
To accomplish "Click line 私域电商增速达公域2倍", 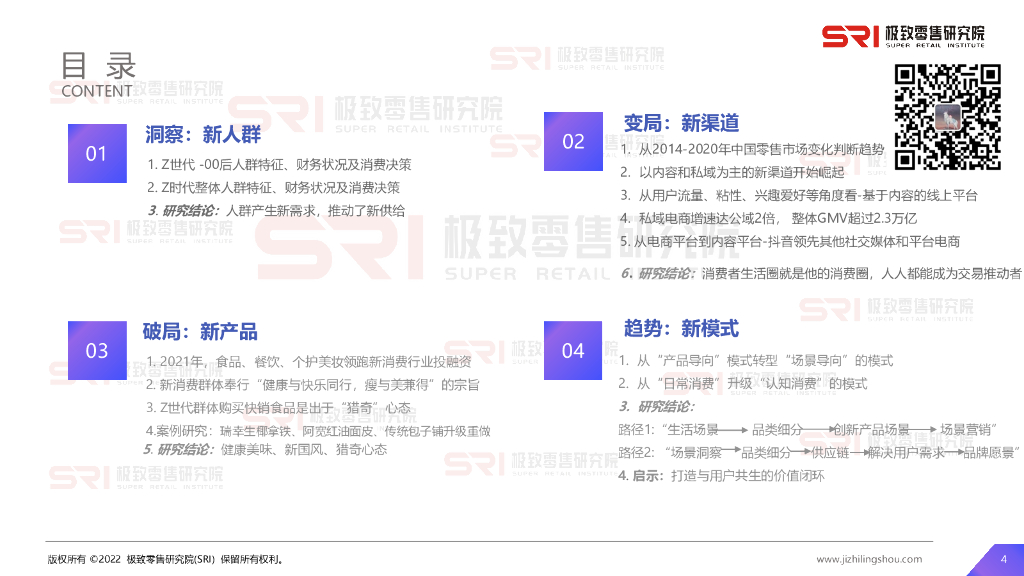I will click(768, 218).
